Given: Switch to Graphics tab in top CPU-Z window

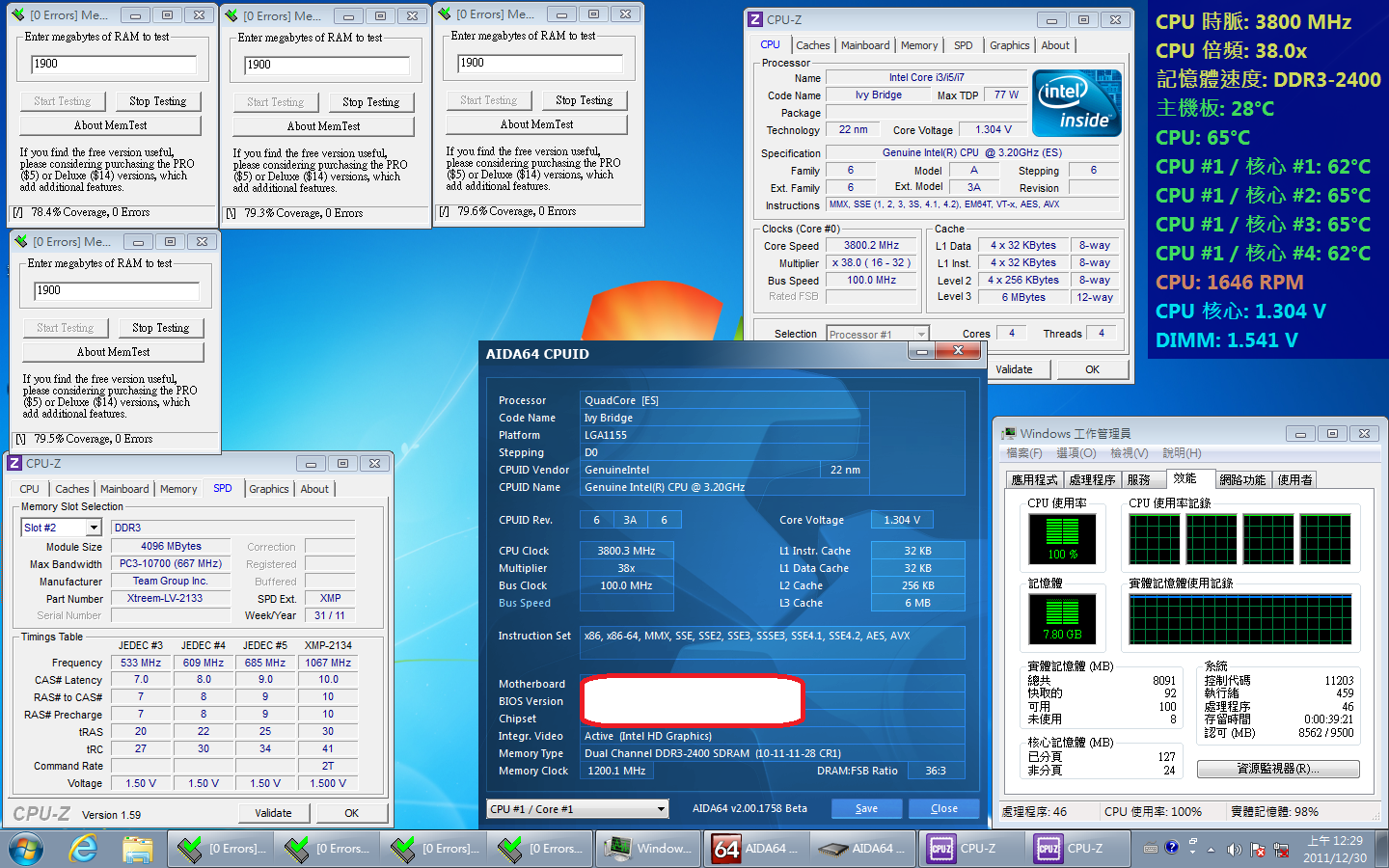Looking at the screenshot, I should [x=1009, y=45].
